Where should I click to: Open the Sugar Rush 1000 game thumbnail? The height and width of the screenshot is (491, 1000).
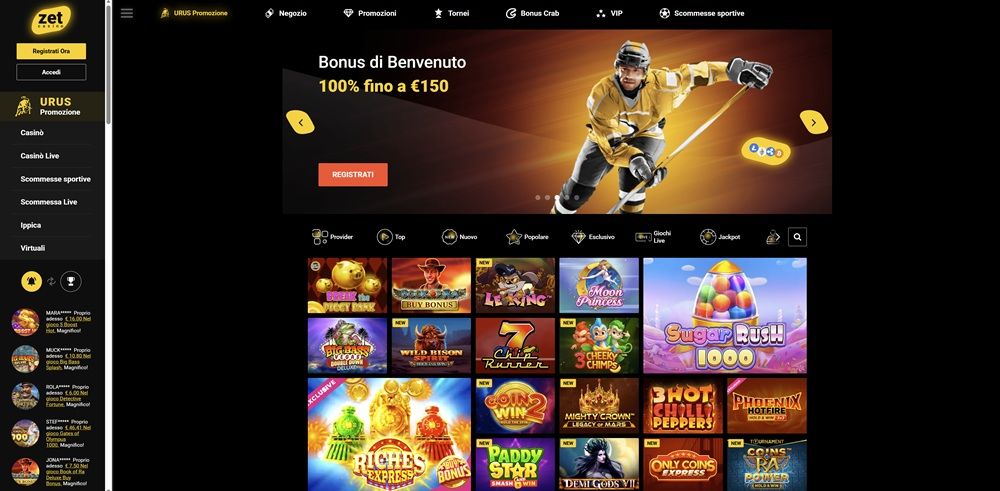click(x=725, y=316)
